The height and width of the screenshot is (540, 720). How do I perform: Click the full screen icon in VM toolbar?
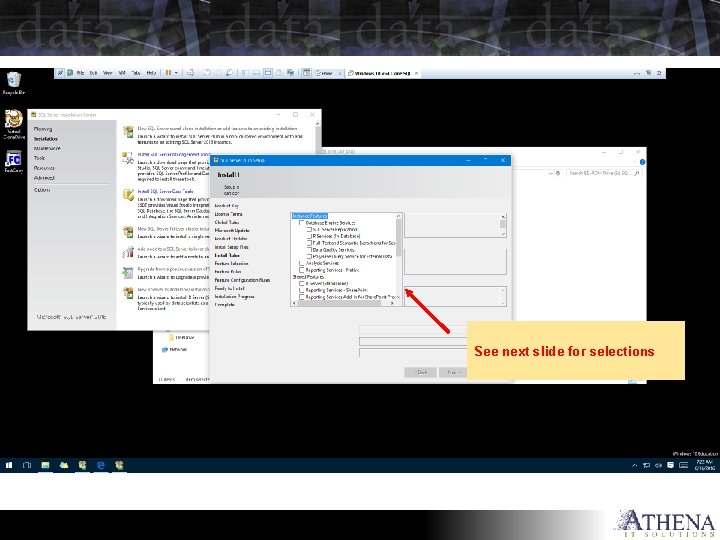coord(268,73)
